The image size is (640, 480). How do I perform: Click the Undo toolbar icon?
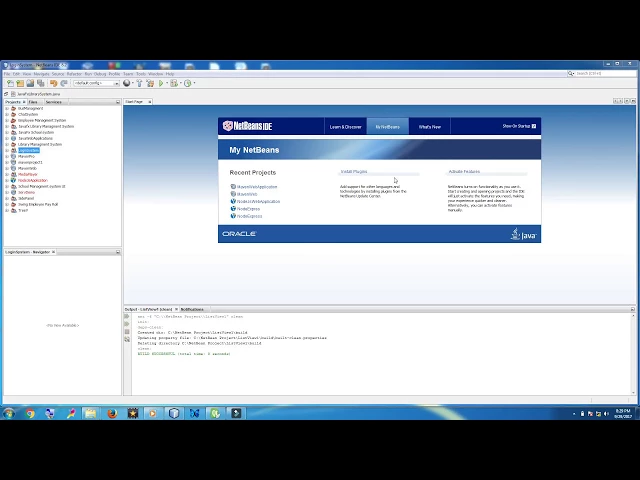click(x=53, y=83)
